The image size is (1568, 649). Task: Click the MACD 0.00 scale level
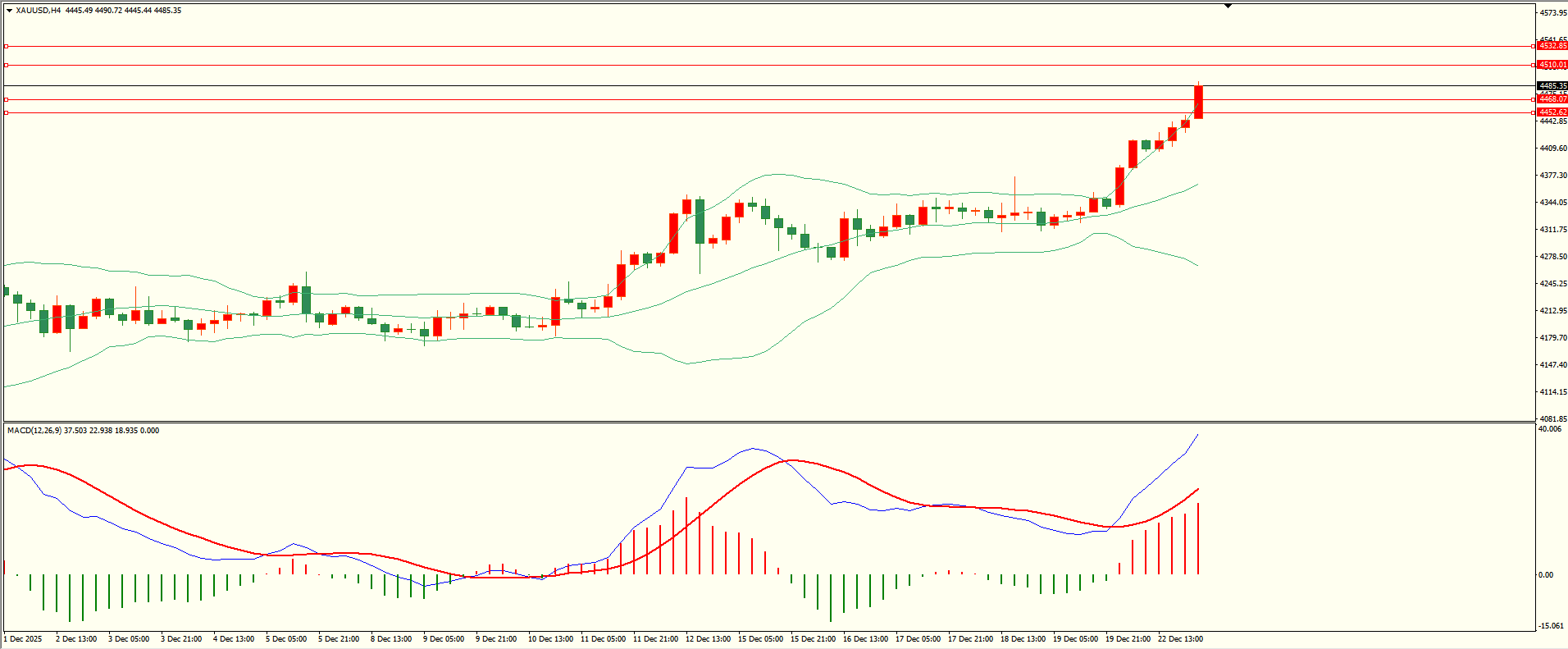pyautogui.click(x=1545, y=575)
